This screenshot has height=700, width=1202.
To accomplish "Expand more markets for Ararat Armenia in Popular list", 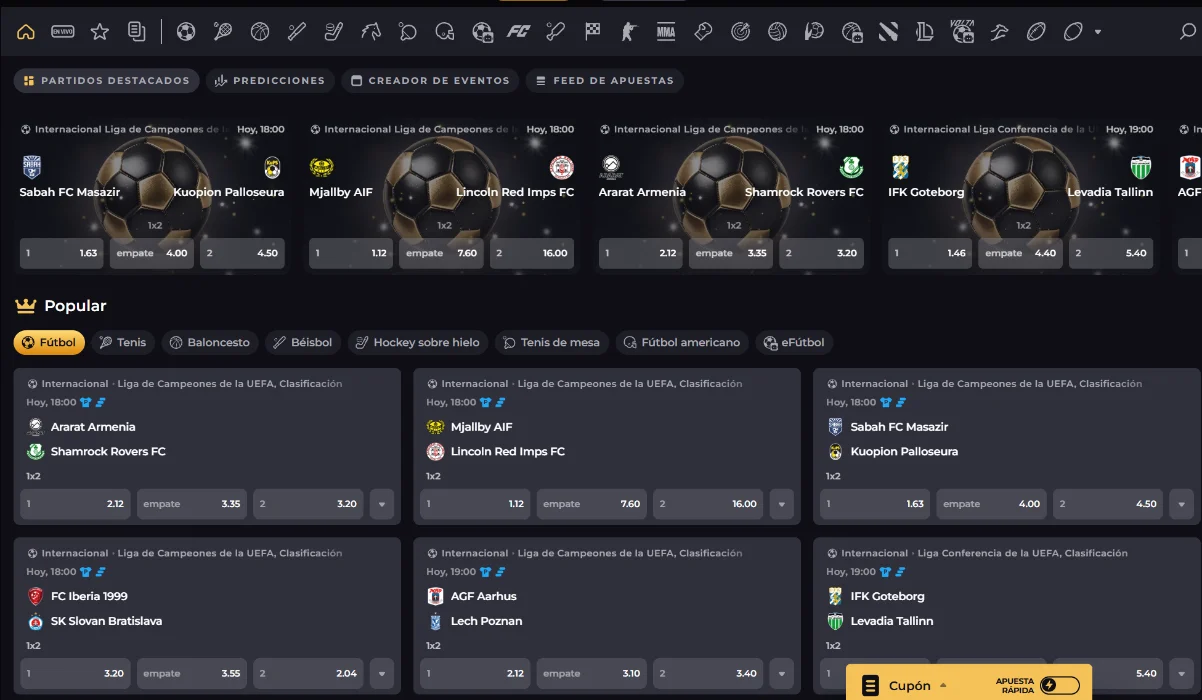I will point(381,504).
